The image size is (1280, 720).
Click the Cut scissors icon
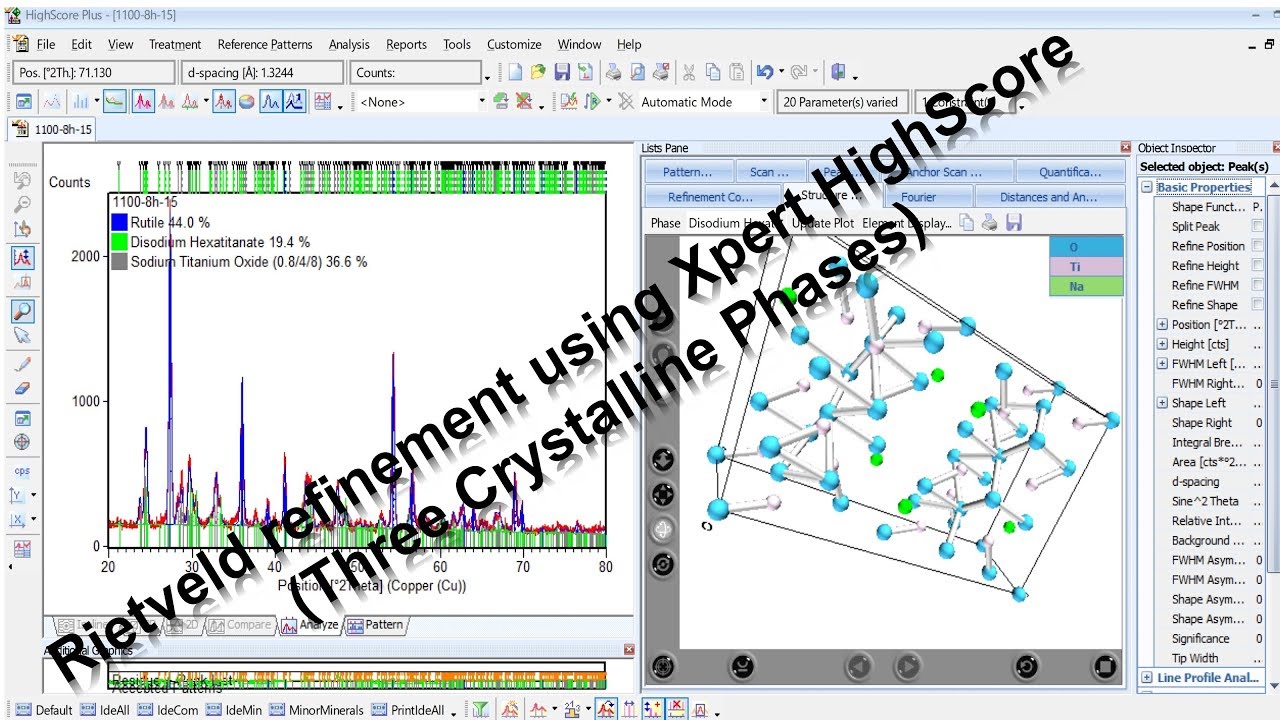(688, 72)
